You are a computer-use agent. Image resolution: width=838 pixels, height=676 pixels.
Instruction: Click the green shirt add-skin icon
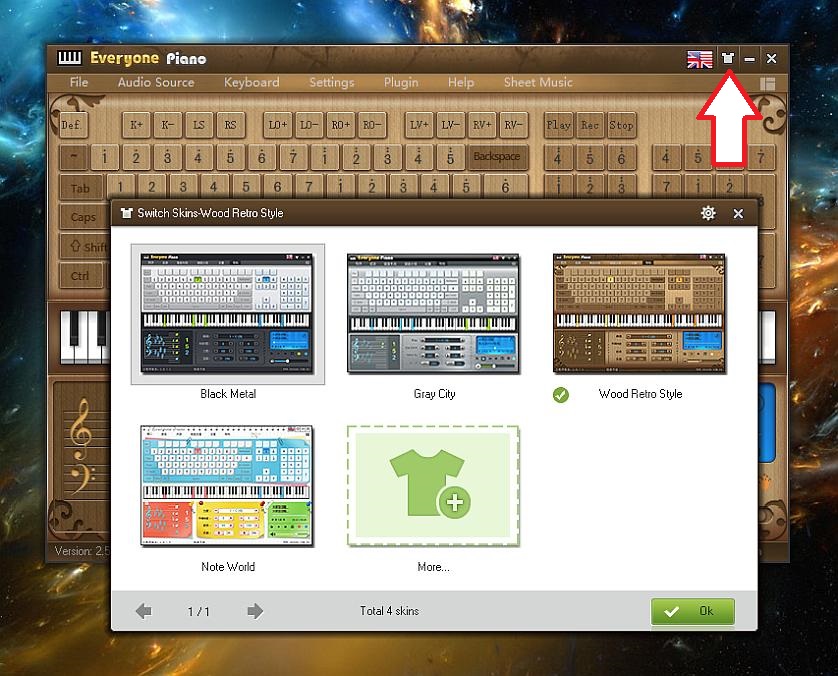pos(433,486)
